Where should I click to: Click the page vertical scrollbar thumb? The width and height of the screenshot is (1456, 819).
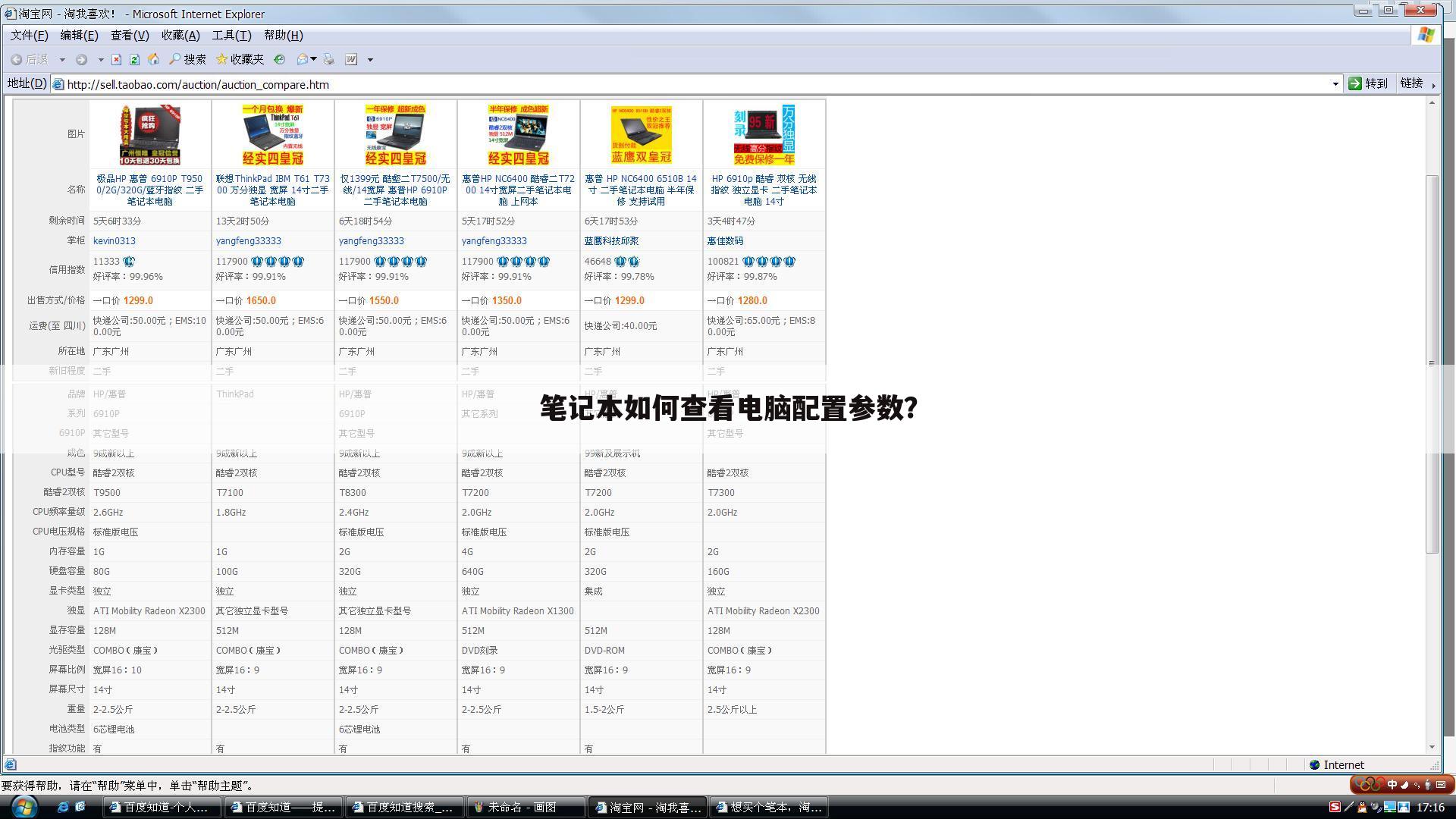[1432, 364]
